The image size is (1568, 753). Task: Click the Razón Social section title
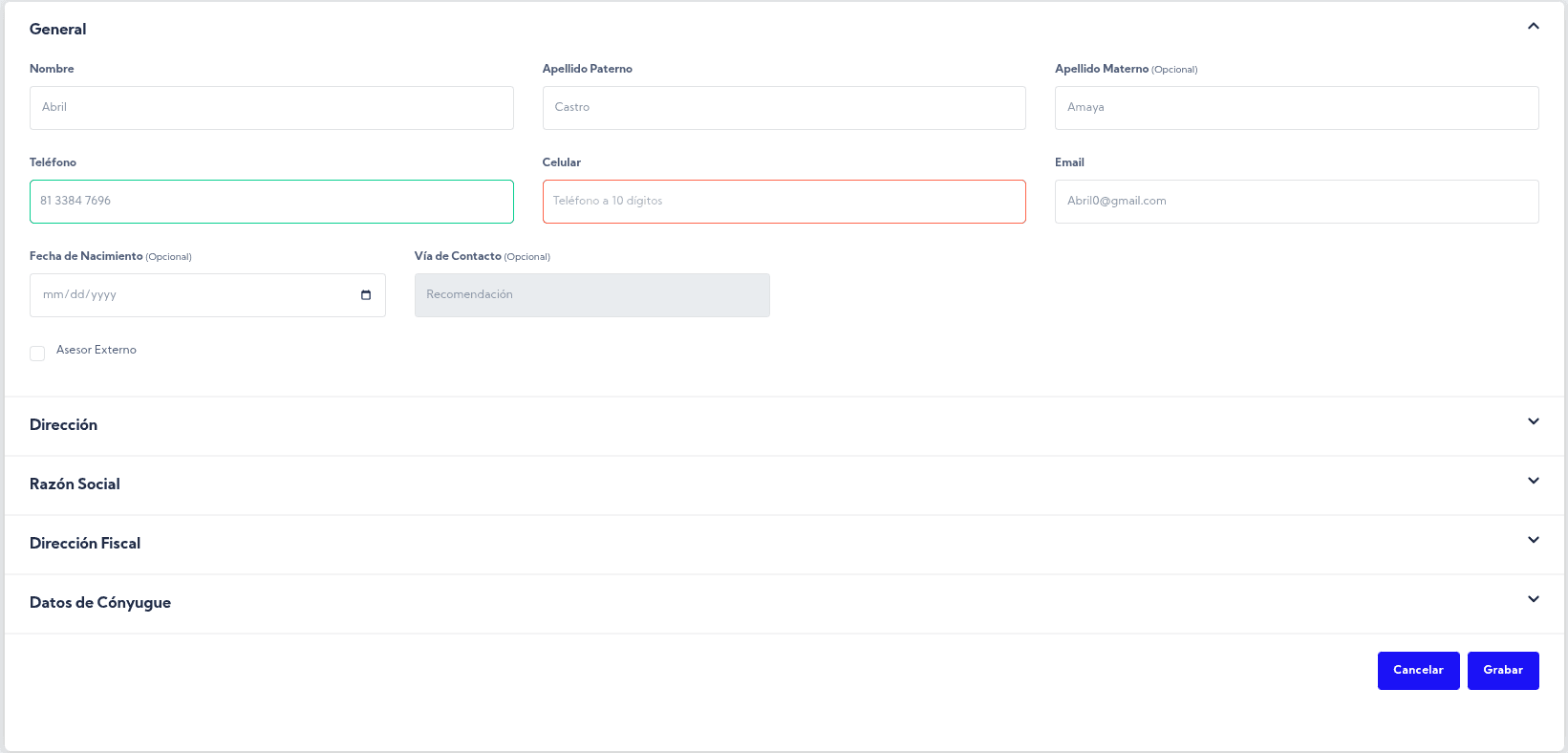point(75,484)
